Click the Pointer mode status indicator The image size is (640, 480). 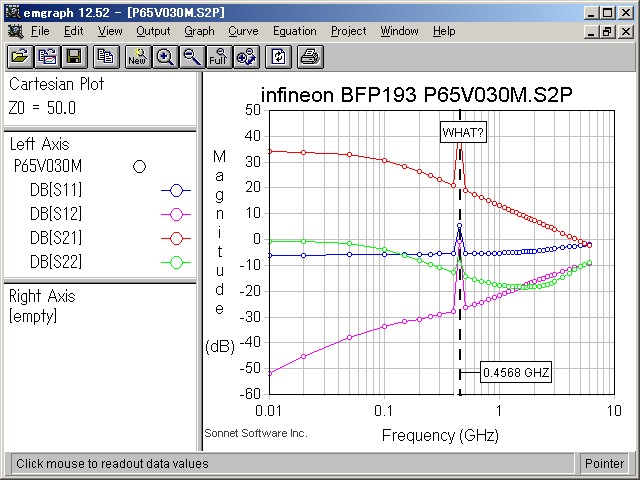click(x=604, y=464)
